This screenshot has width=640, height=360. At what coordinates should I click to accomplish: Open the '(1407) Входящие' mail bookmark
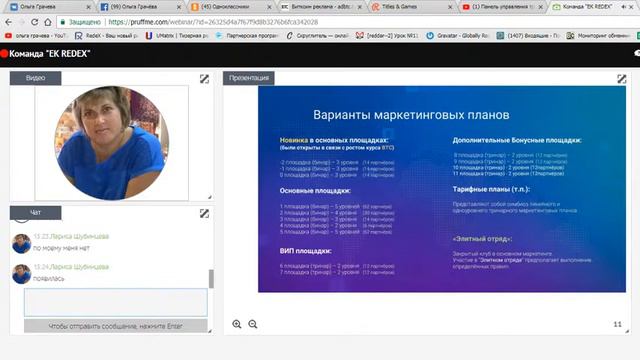[x=528, y=36]
